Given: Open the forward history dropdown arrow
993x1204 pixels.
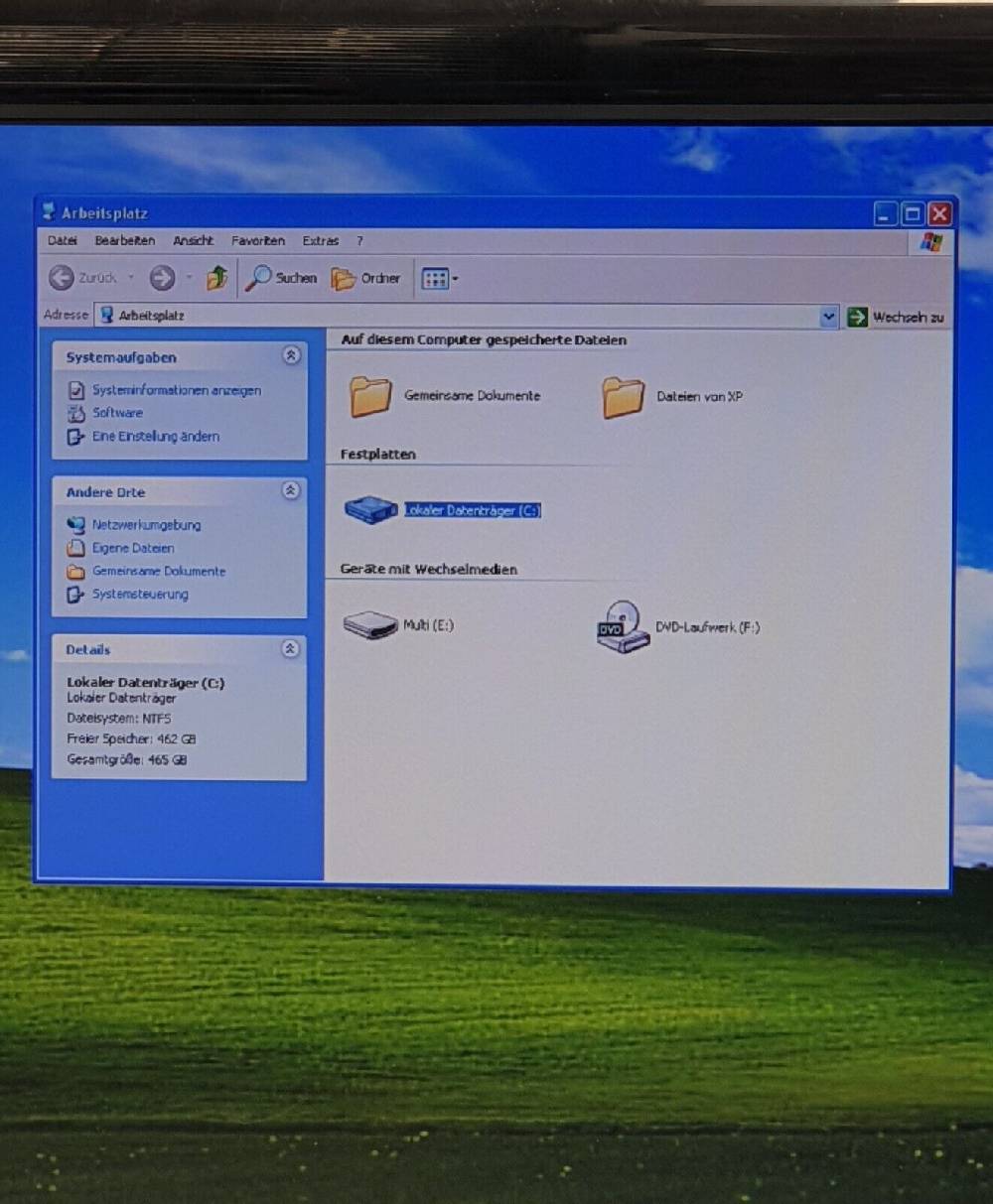Looking at the screenshot, I should [x=188, y=279].
